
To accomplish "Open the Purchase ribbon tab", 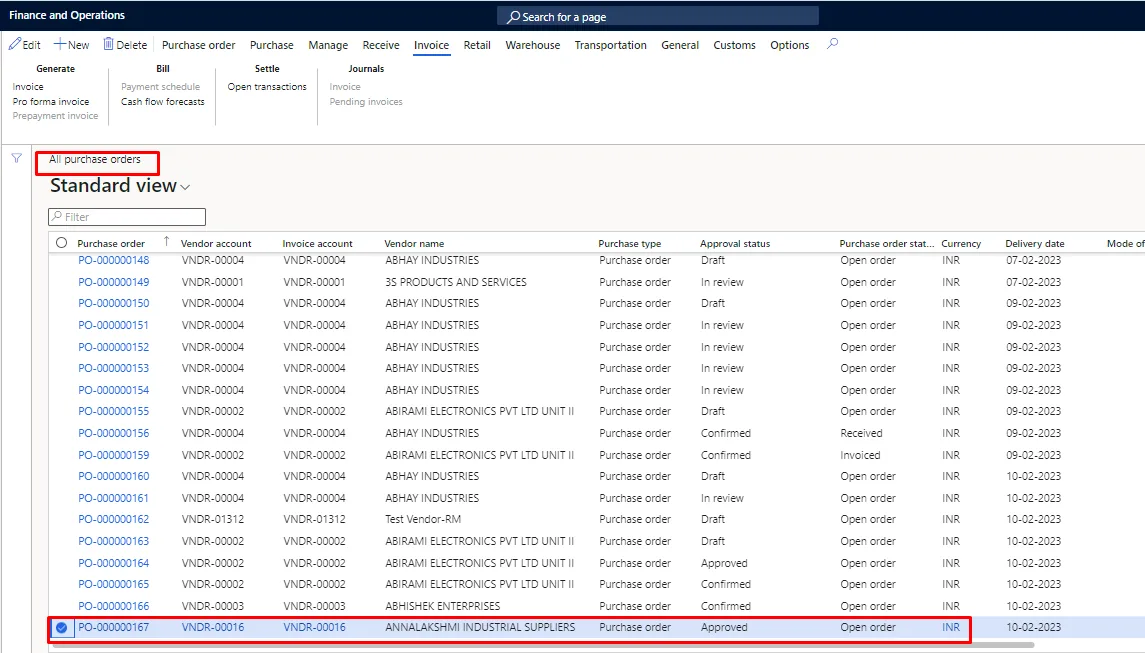I will pyautogui.click(x=272, y=45).
